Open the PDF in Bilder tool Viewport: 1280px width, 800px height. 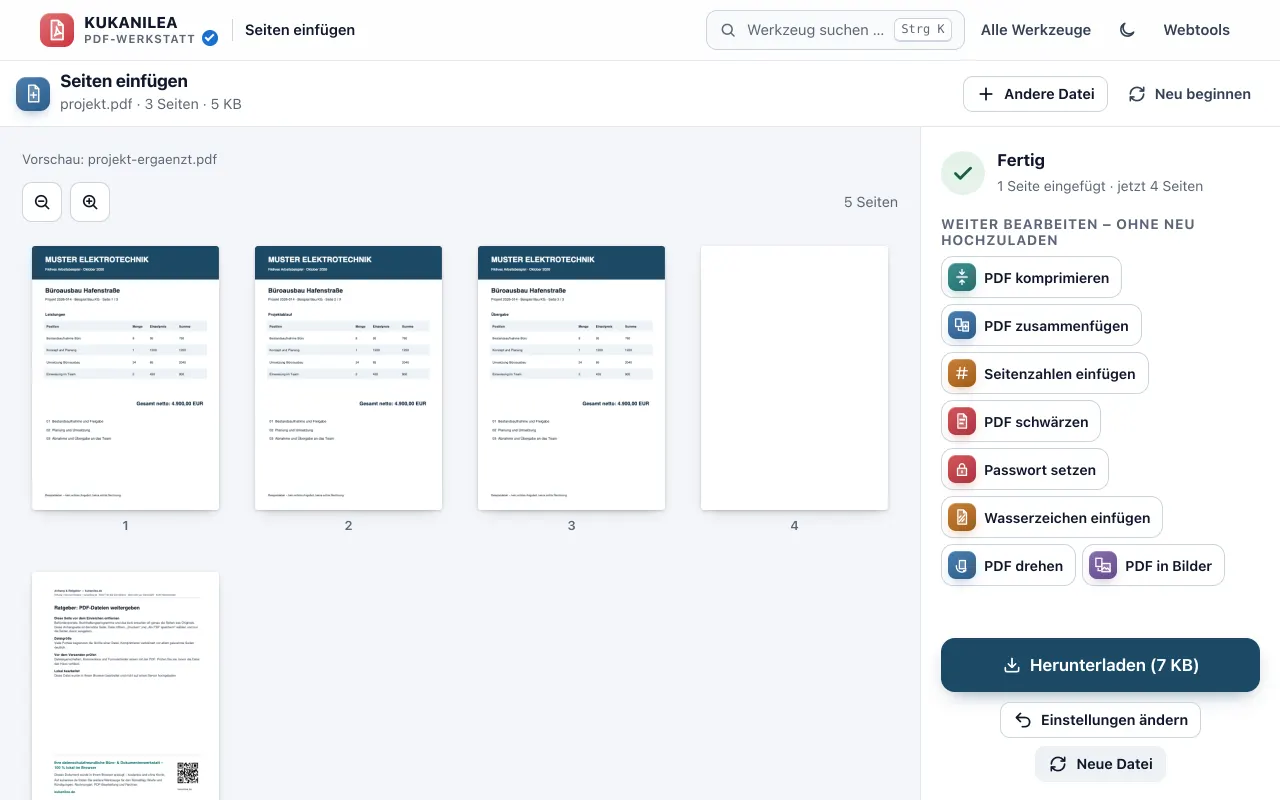pyautogui.click(x=1153, y=566)
